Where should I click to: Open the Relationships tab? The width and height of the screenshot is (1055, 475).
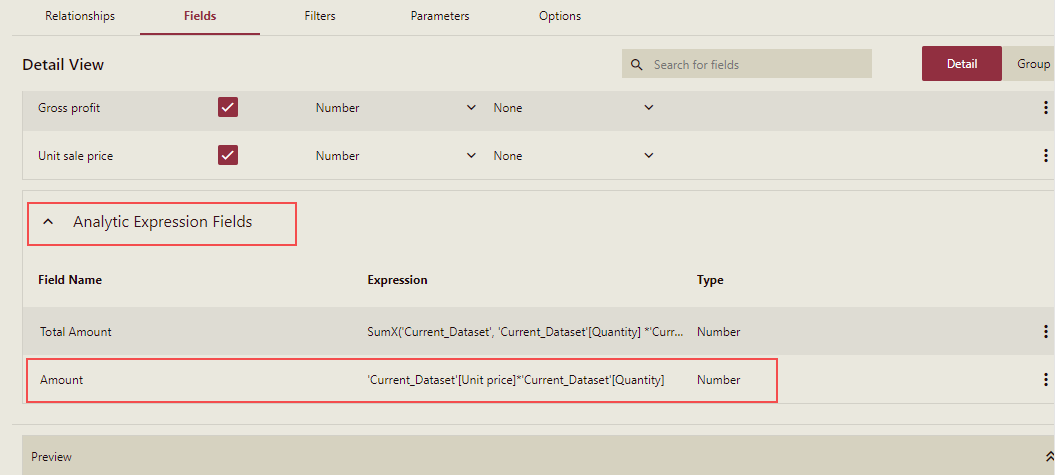pyautogui.click(x=80, y=15)
